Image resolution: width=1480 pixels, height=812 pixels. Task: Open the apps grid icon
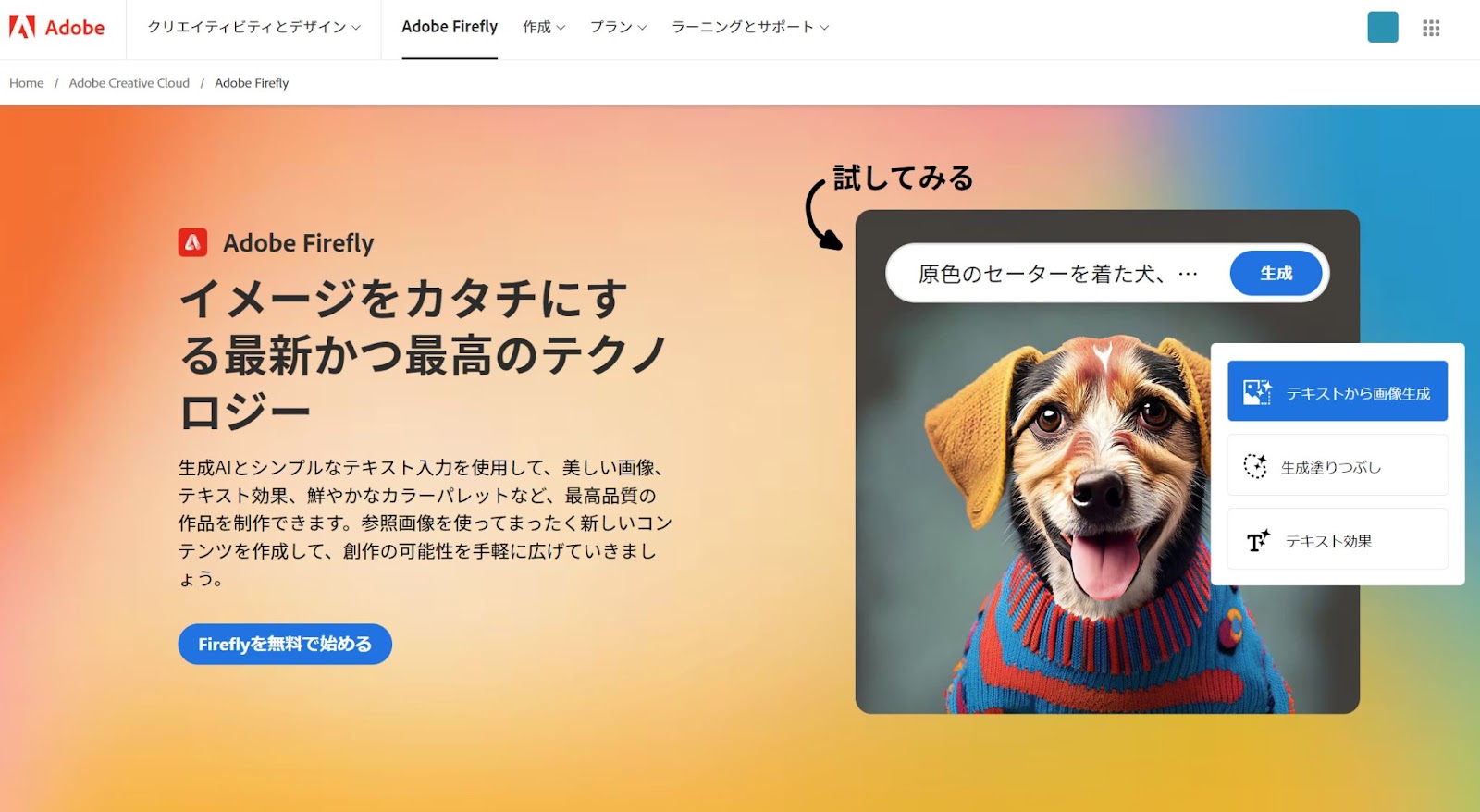pos(1431,28)
